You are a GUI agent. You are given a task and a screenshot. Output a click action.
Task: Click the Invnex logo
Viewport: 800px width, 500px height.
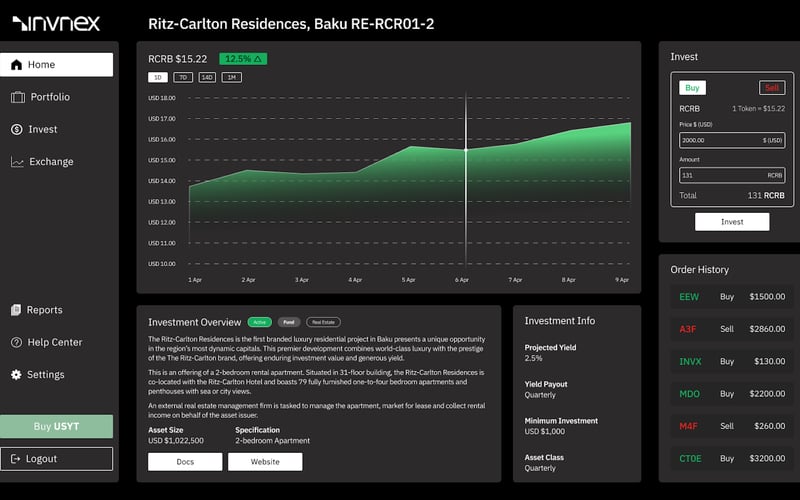(x=56, y=23)
